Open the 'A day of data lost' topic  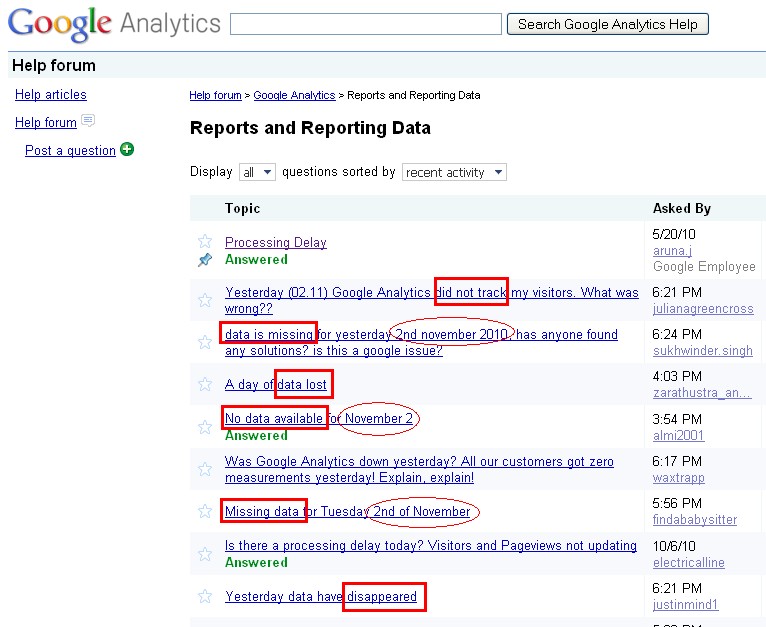coord(276,385)
